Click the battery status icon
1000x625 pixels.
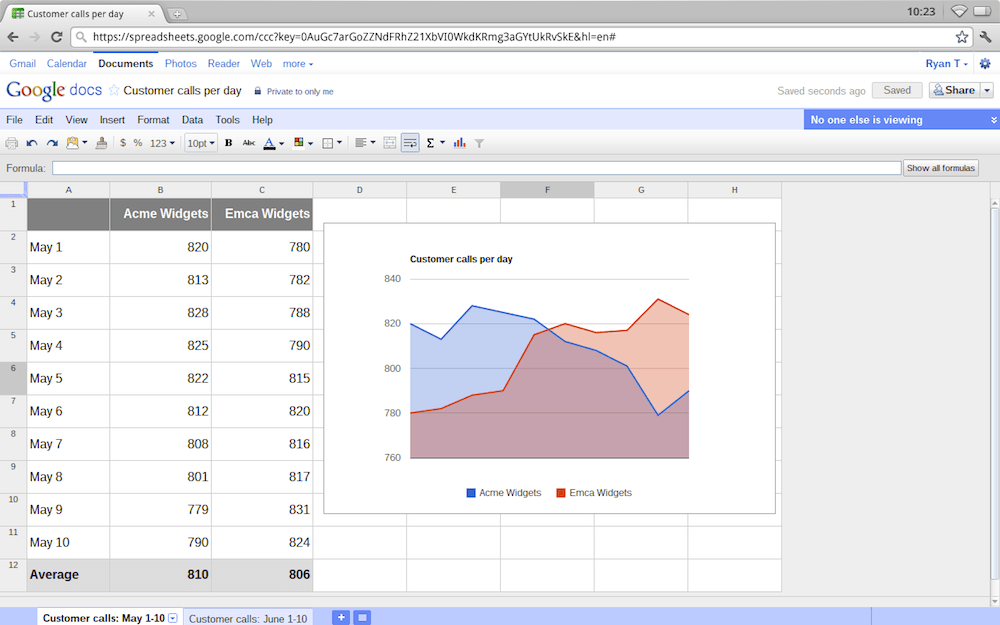coord(982,11)
